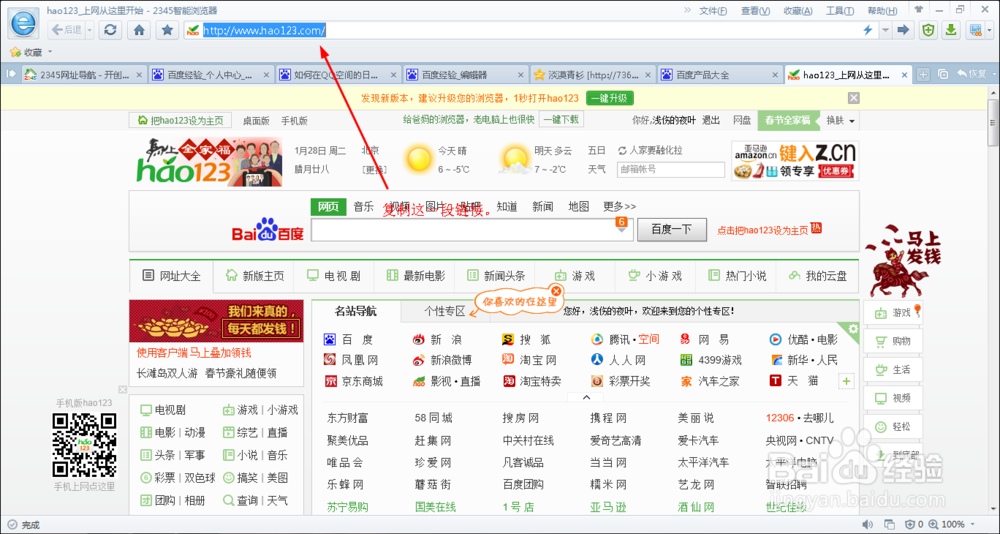Open the 后退 history dropdown arrow
This screenshot has height=534, width=1000.
pyautogui.click(x=89, y=30)
